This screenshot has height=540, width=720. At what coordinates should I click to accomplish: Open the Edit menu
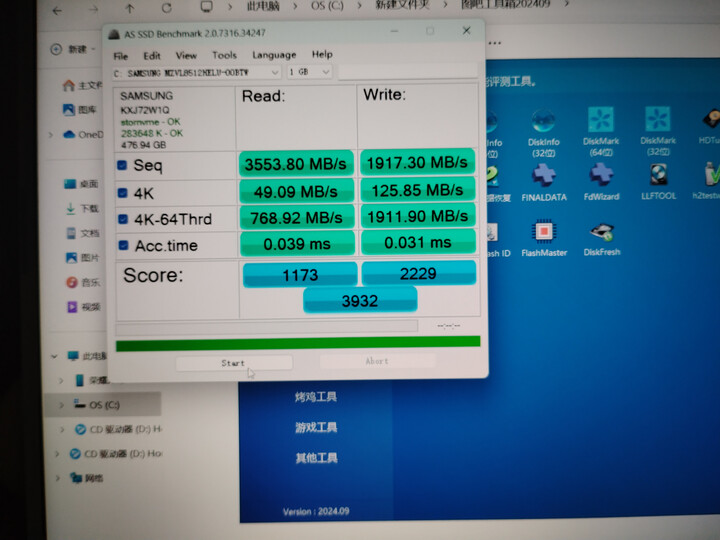click(152, 56)
